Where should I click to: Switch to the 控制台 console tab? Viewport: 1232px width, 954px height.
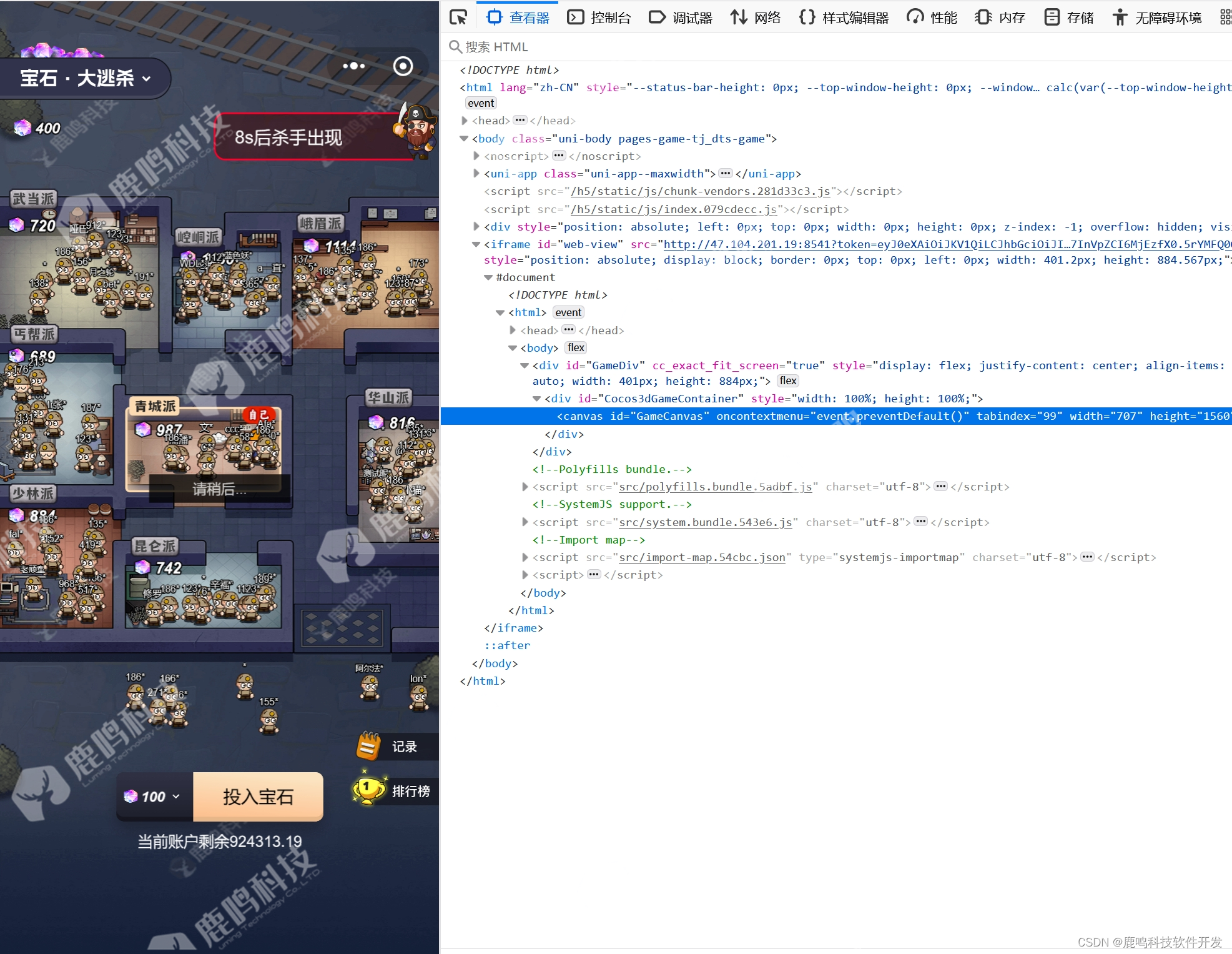point(599,17)
